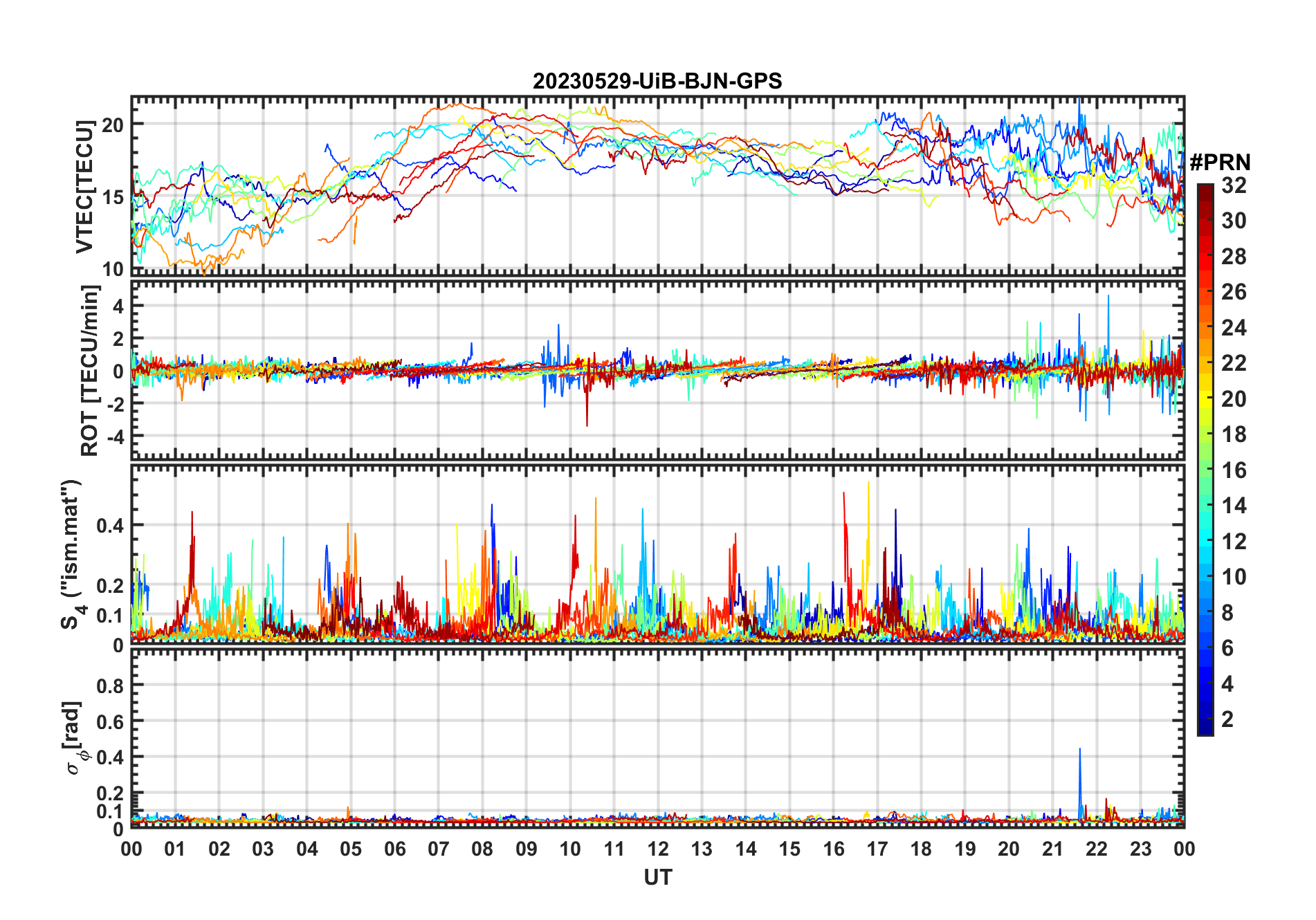Click the plot title "20230529-UiB-BJN-GPS"
The width and height of the screenshot is (1316, 920).
point(657,82)
